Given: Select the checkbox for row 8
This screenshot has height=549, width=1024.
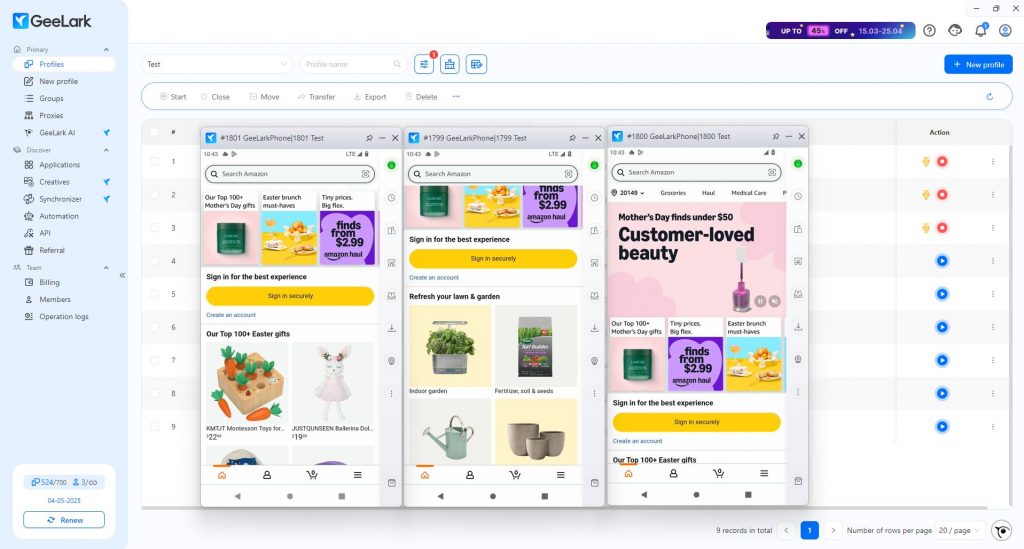Looking at the screenshot, I should [x=154, y=393].
